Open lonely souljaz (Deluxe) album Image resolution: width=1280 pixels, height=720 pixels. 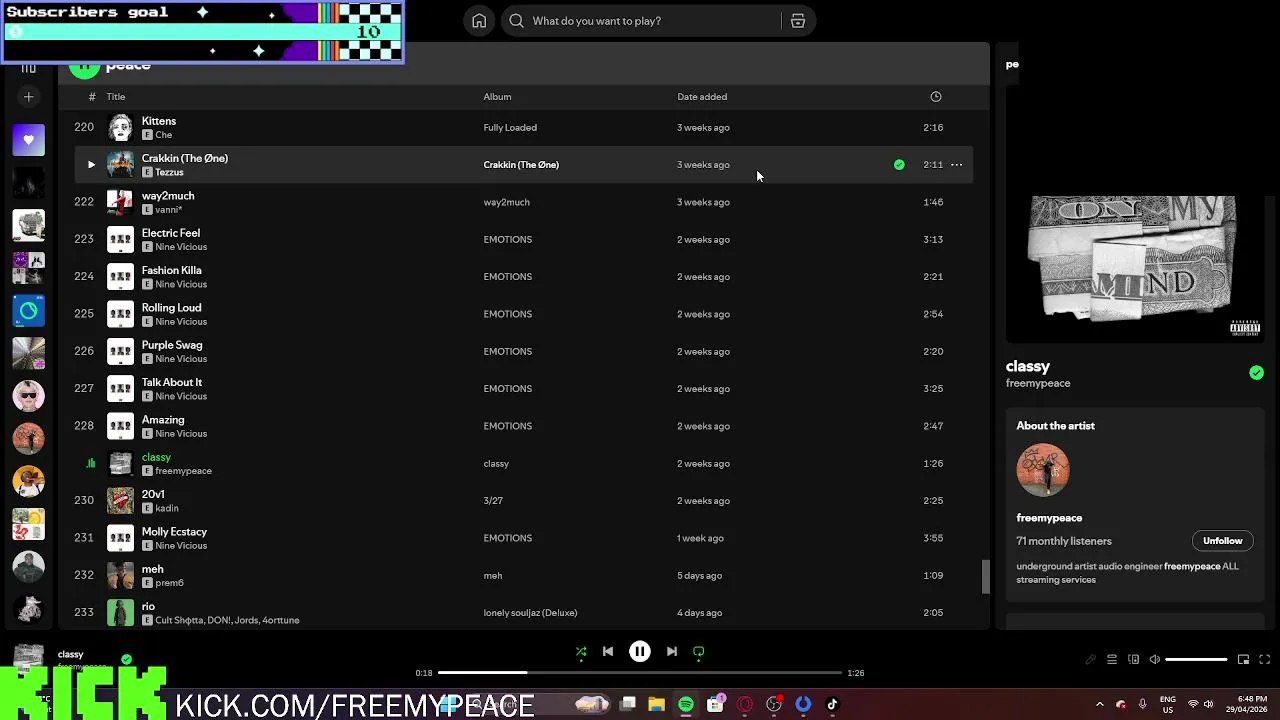click(530, 613)
